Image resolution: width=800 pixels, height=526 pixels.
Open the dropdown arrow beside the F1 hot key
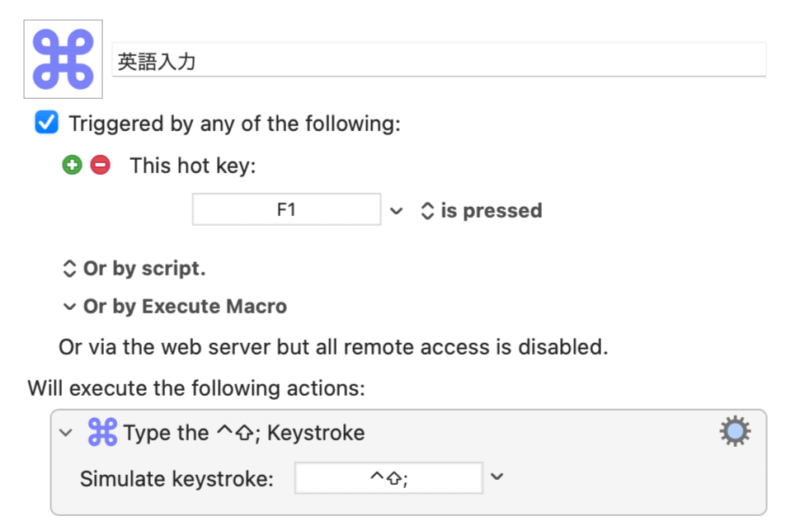coord(396,211)
